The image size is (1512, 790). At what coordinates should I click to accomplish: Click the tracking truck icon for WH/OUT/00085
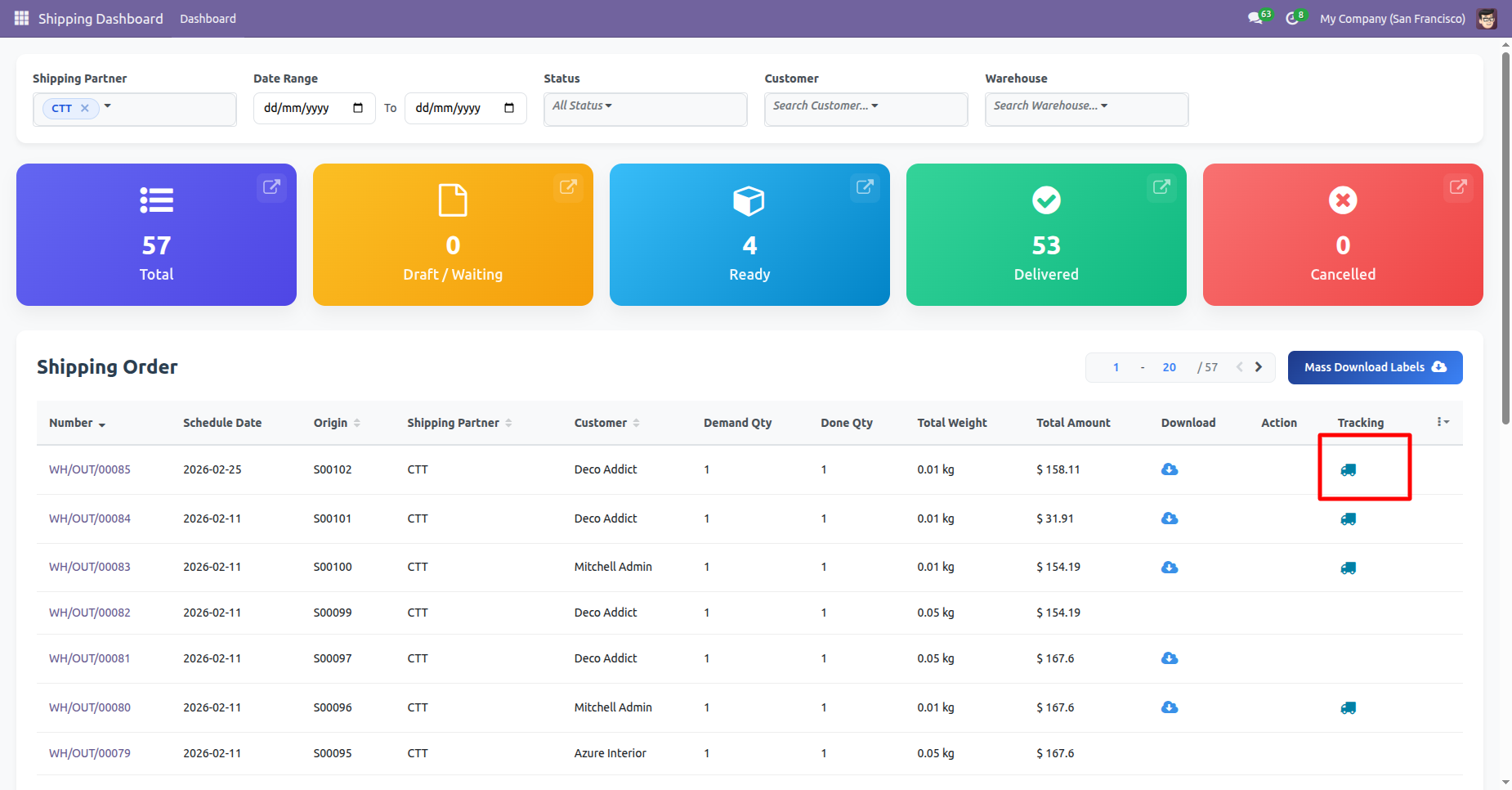(x=1348, y=469)
